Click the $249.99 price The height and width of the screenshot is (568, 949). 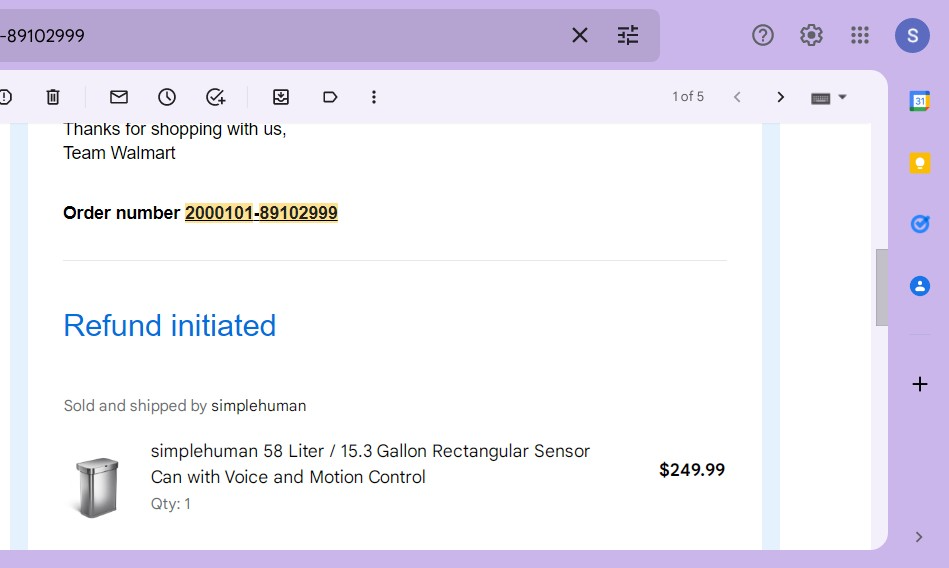pos(692,470)
